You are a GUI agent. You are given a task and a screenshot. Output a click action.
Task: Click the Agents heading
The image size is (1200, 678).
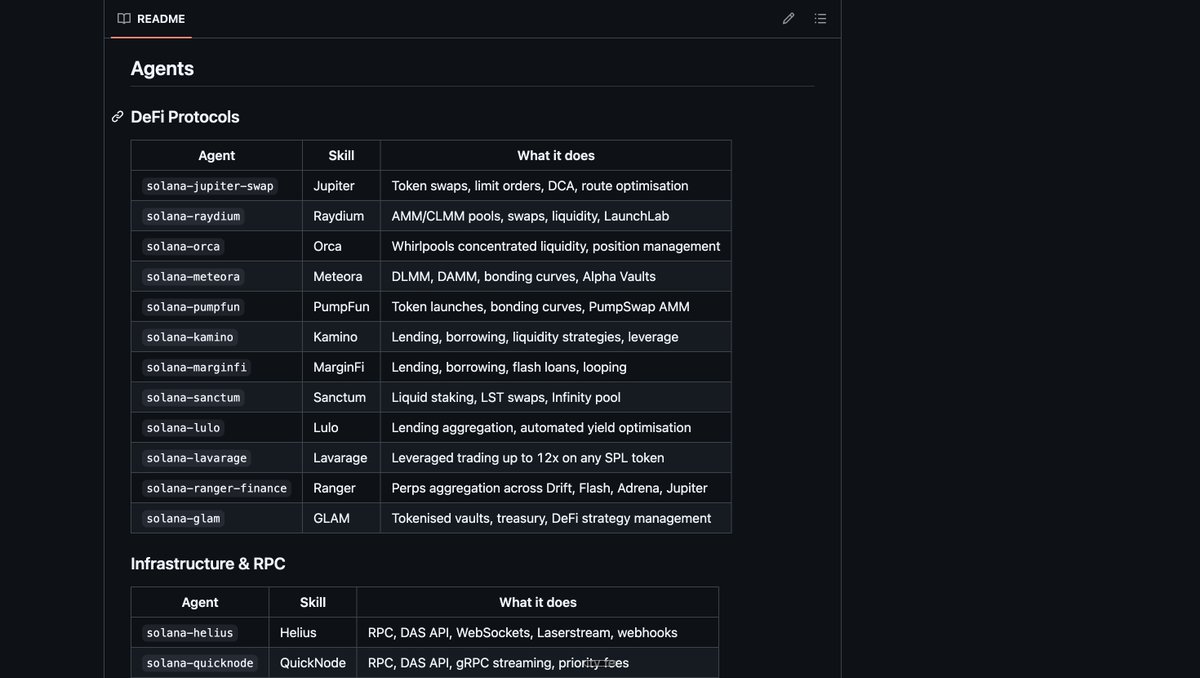[162, 68]
